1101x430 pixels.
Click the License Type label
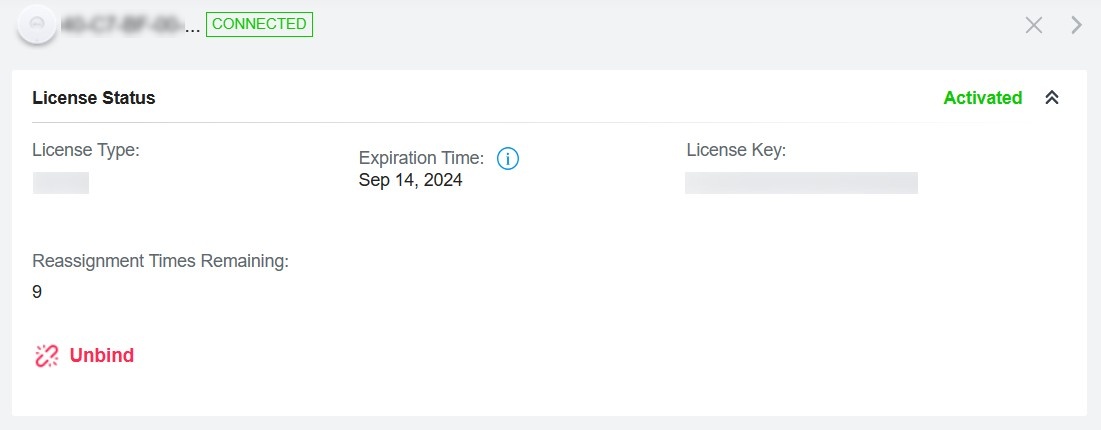(x=86, y=150)
